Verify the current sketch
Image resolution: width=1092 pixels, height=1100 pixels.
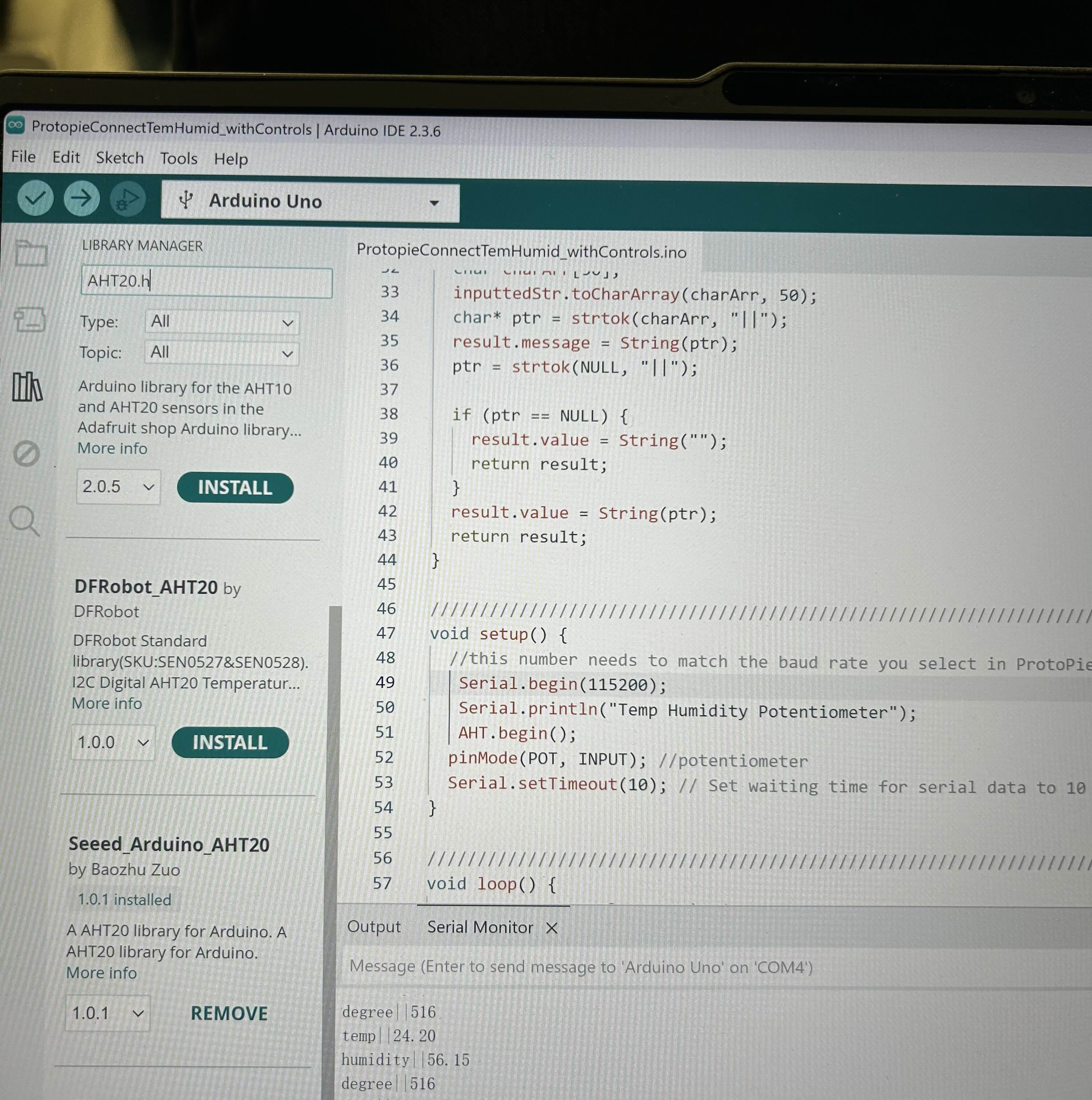[x=35, y=198]
